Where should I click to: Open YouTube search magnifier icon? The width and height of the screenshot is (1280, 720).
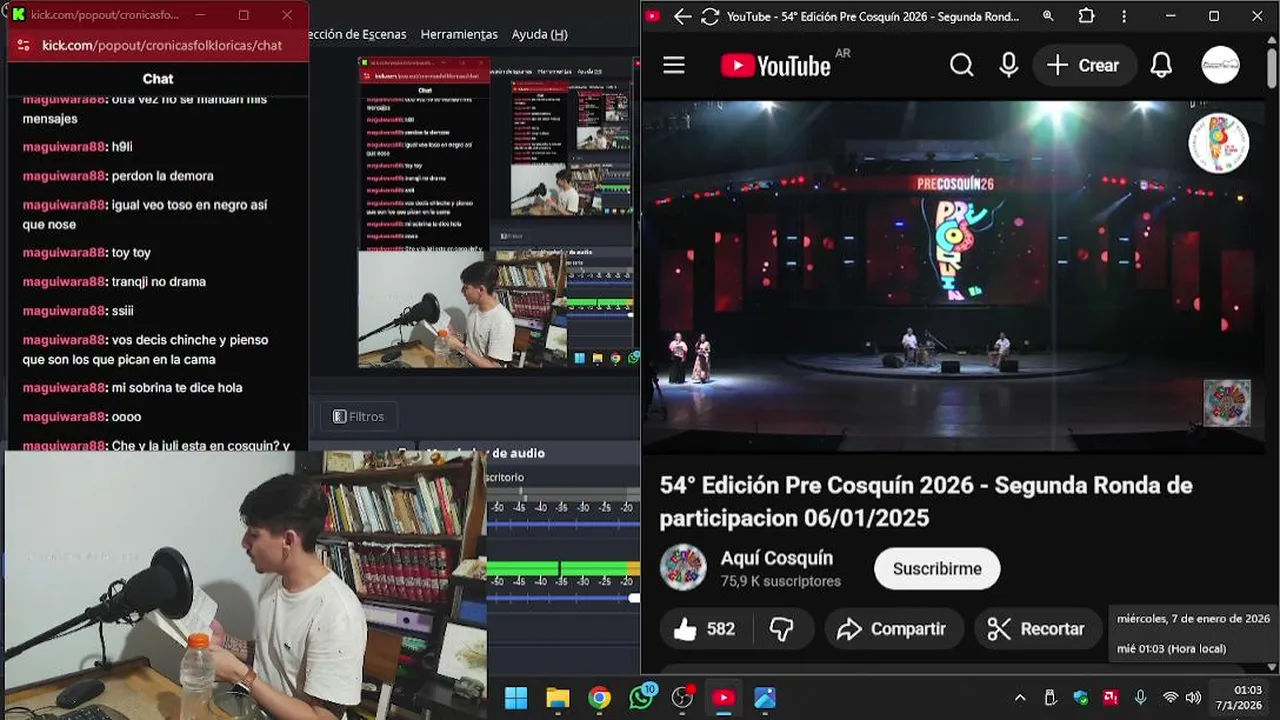point(961,65)
